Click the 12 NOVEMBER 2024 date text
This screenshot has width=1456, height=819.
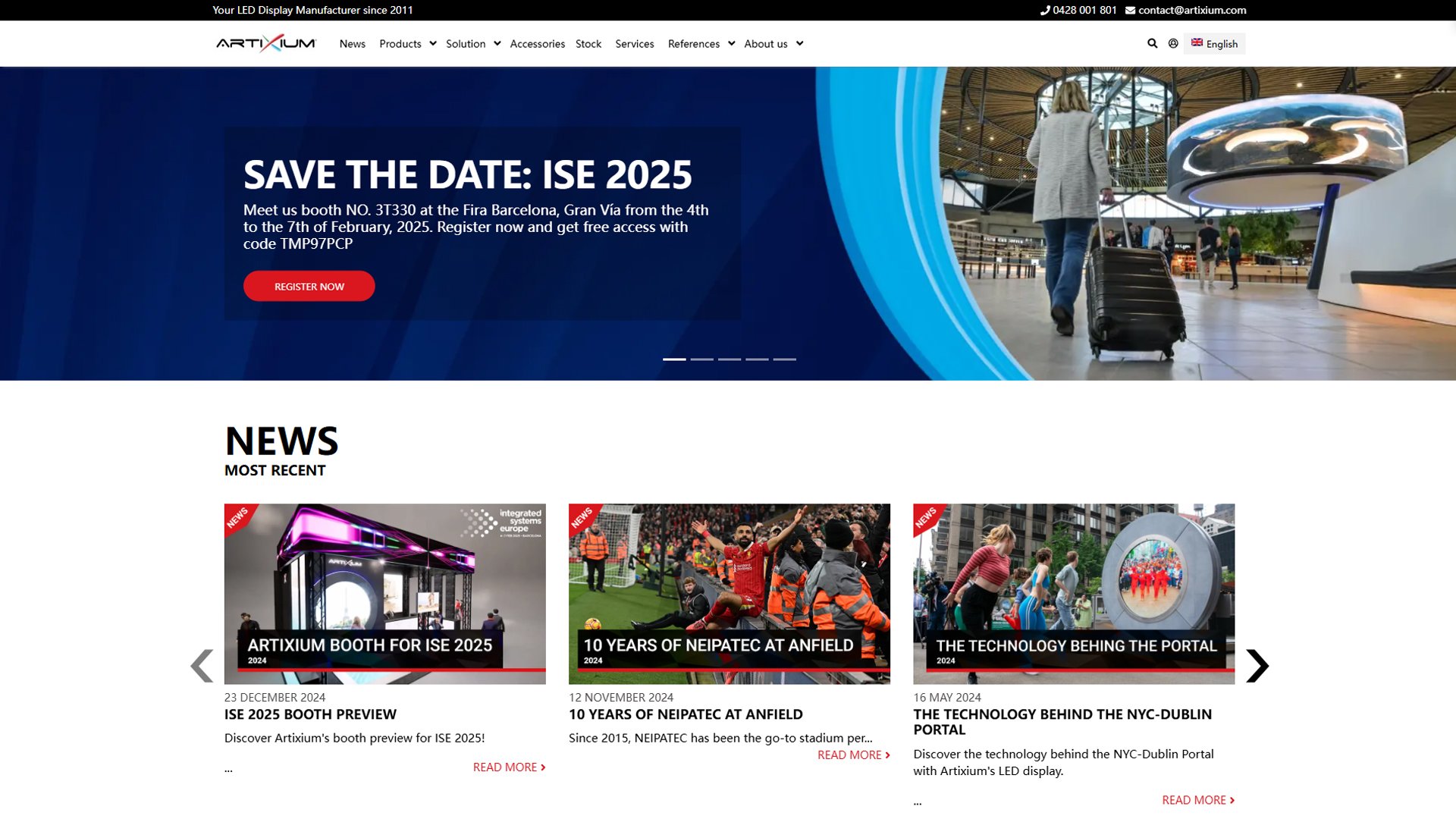tap(621, 697)
